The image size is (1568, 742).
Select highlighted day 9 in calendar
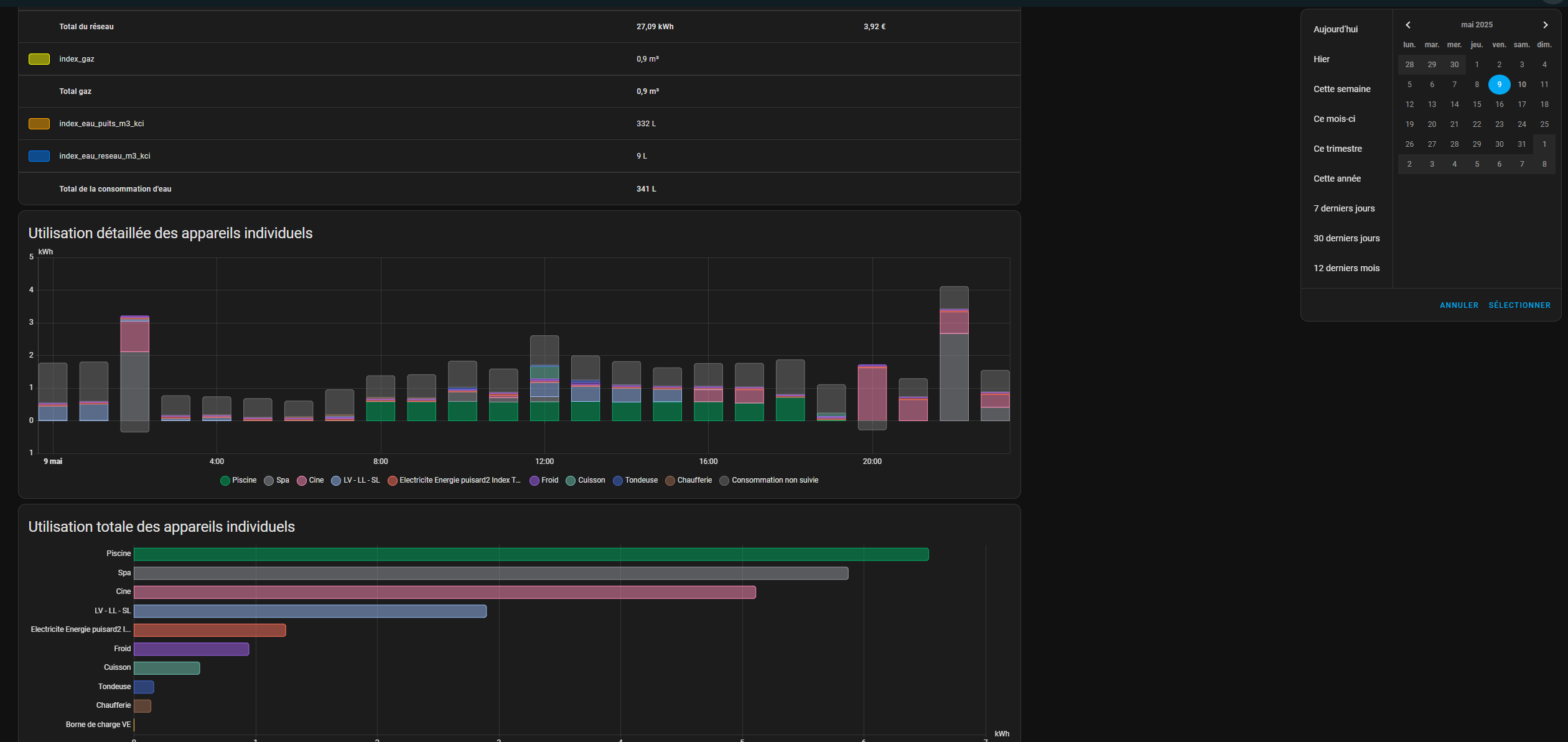pyautogui.click(x=1499, y=85)
